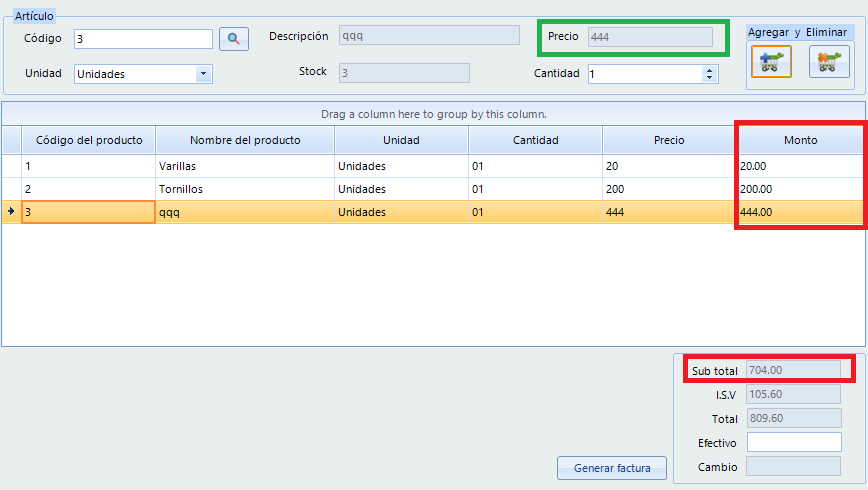
Task: Remove item with the delete-cart icon
Action: click(x=829, y=61)
